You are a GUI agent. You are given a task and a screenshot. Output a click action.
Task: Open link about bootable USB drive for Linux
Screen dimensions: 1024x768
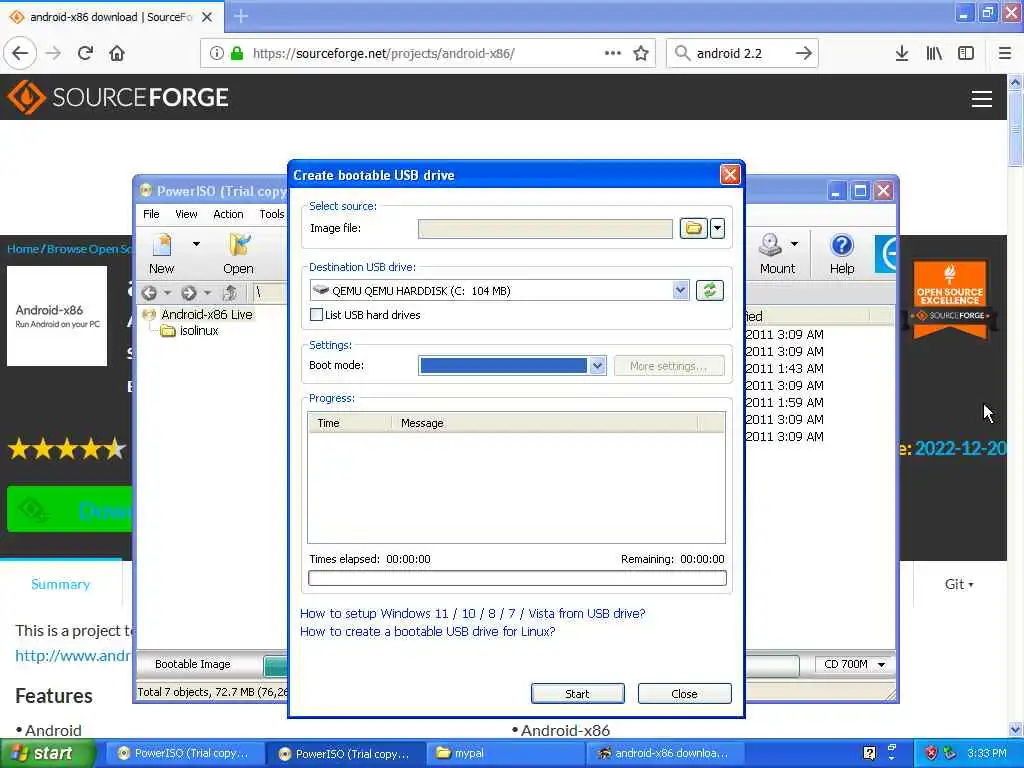[427, 632]
